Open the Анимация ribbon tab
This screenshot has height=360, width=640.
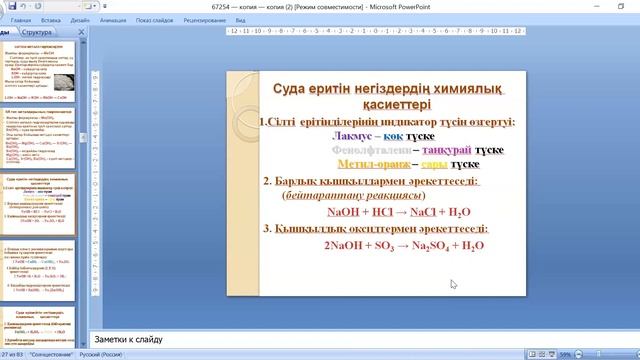[x=113, y=20]
